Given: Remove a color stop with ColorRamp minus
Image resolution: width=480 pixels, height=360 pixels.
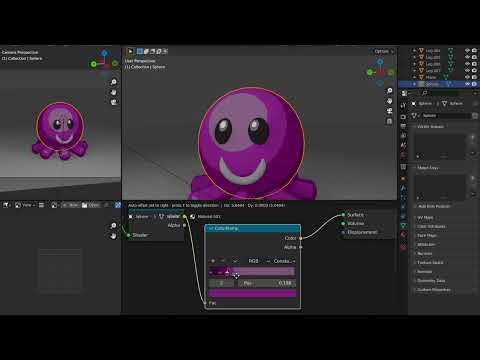Looking at the screenshot, I should pyautogui.click(x=223, y=261).
